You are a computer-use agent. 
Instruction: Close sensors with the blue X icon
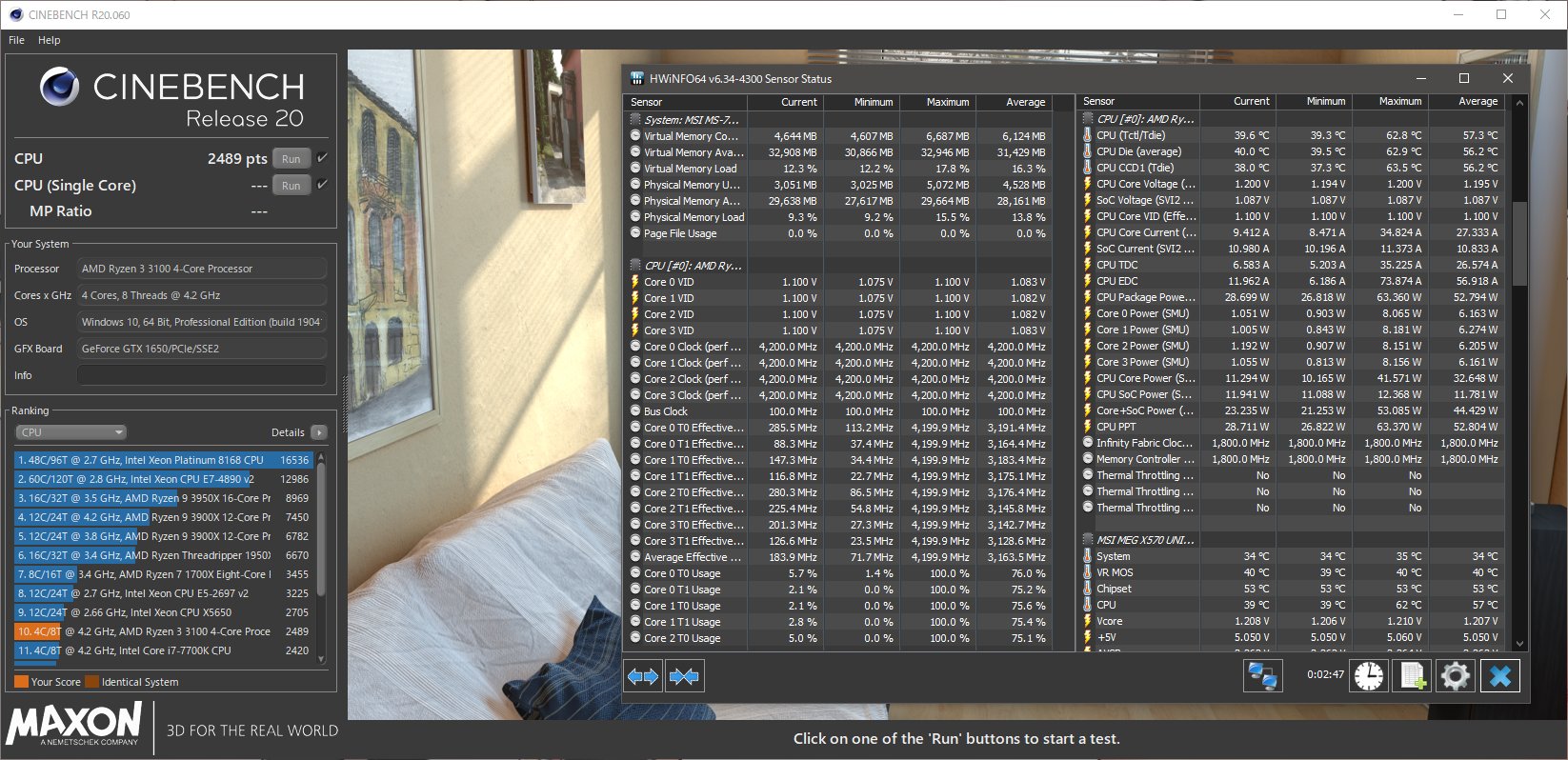pyautogui.click(x=1499, y=676)
